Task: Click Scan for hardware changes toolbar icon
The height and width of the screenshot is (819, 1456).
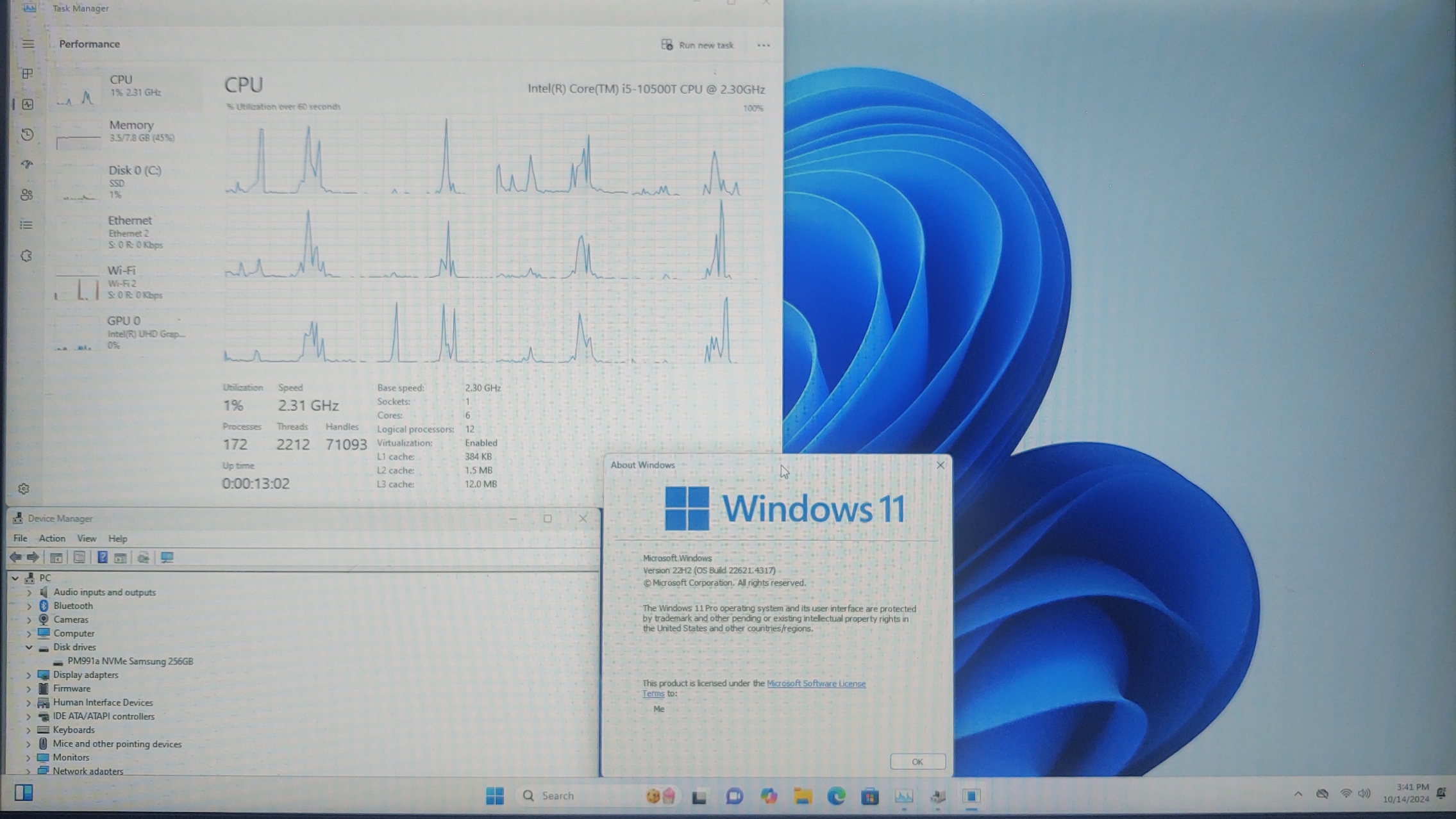Action: (167, 558)
